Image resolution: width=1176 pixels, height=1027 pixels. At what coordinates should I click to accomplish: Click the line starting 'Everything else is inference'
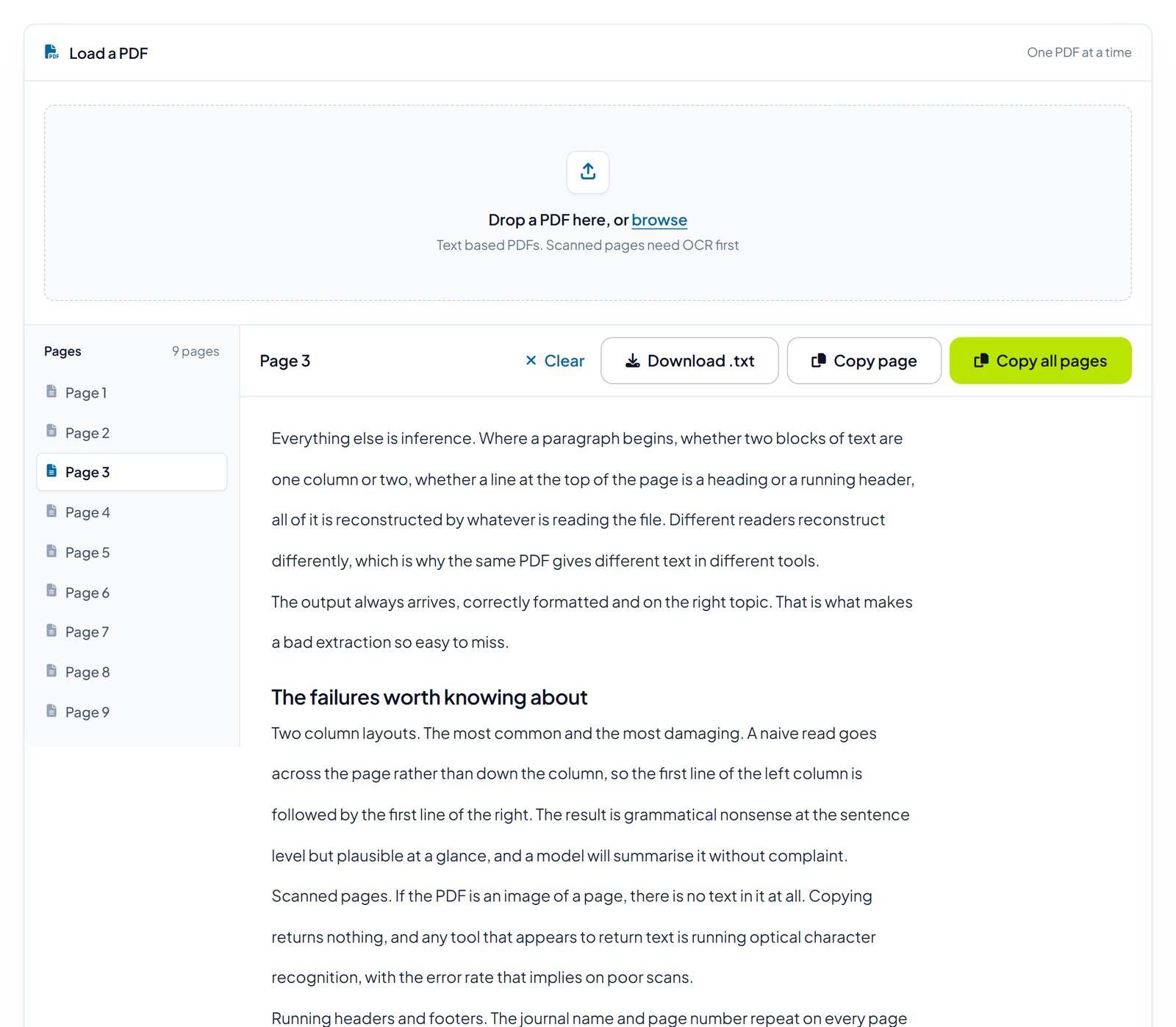(587, 439)
